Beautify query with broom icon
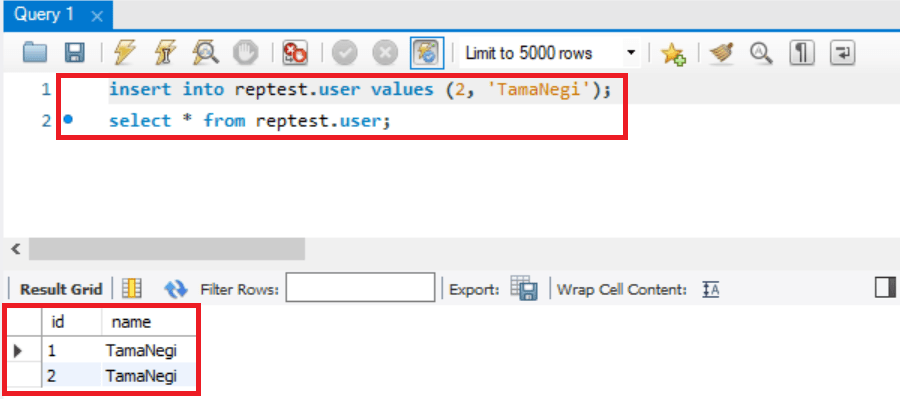 point(721,53)
